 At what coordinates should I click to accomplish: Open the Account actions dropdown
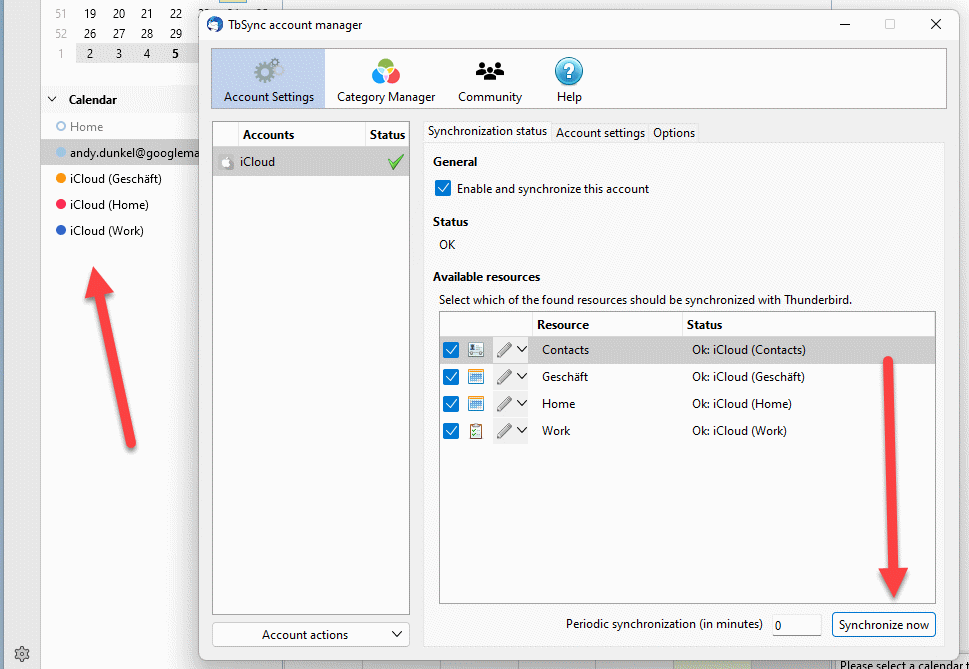[x=311, y=634]
